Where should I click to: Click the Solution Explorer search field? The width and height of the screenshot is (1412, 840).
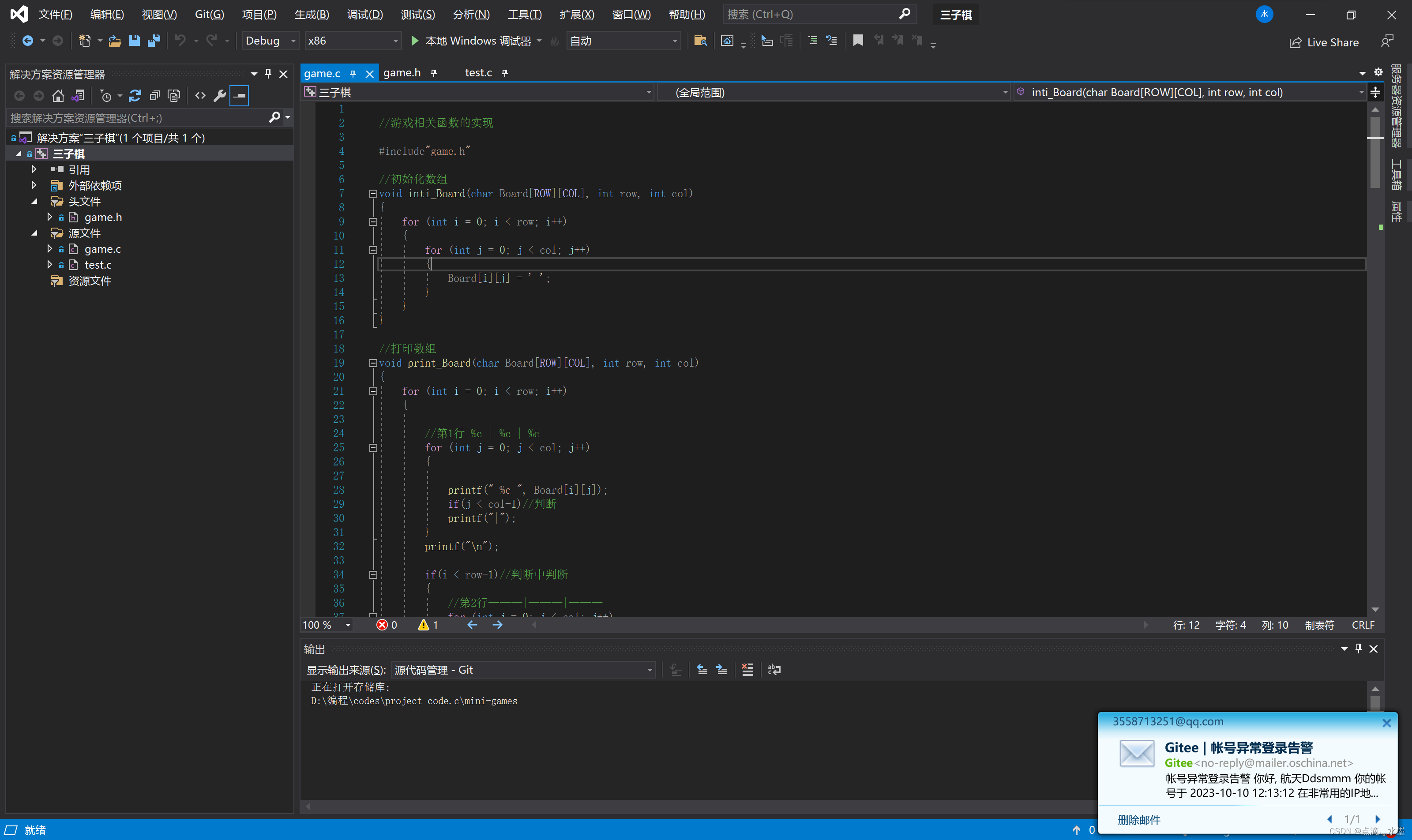click(138, 118)
